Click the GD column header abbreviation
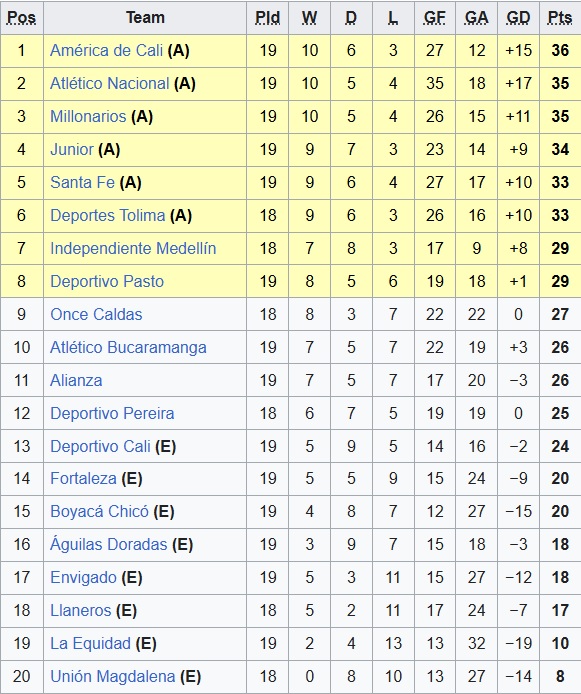 [518, 18]
